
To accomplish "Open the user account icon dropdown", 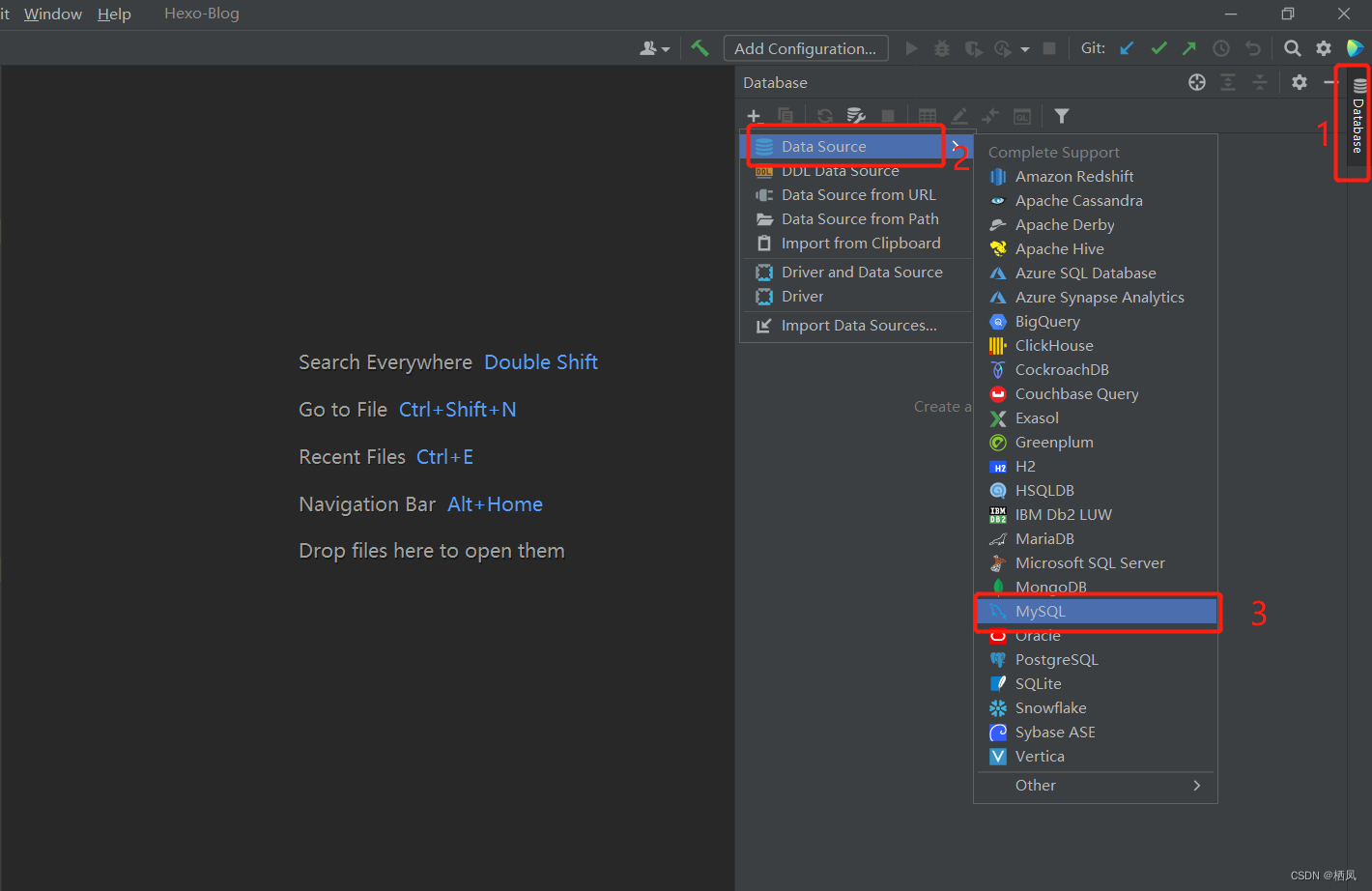I will pos(654,48).
